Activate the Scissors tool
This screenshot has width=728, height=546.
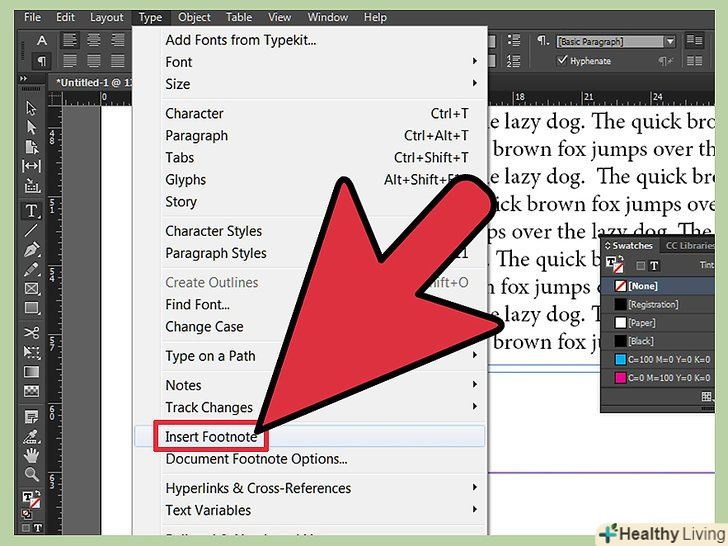tap(31, 333)
